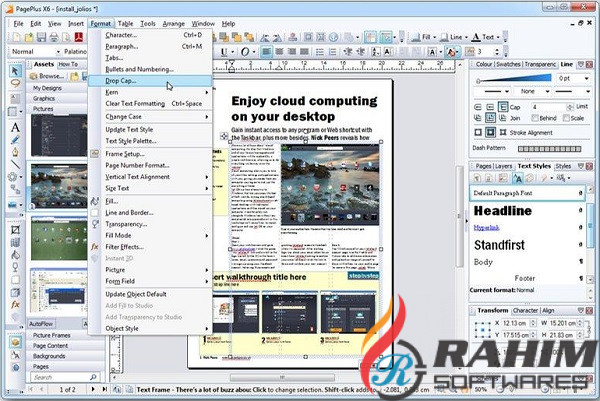Viewport: 600px width, 401px height.
Task: Switch to the Layers tab
Action: click(x=503, y=166)
